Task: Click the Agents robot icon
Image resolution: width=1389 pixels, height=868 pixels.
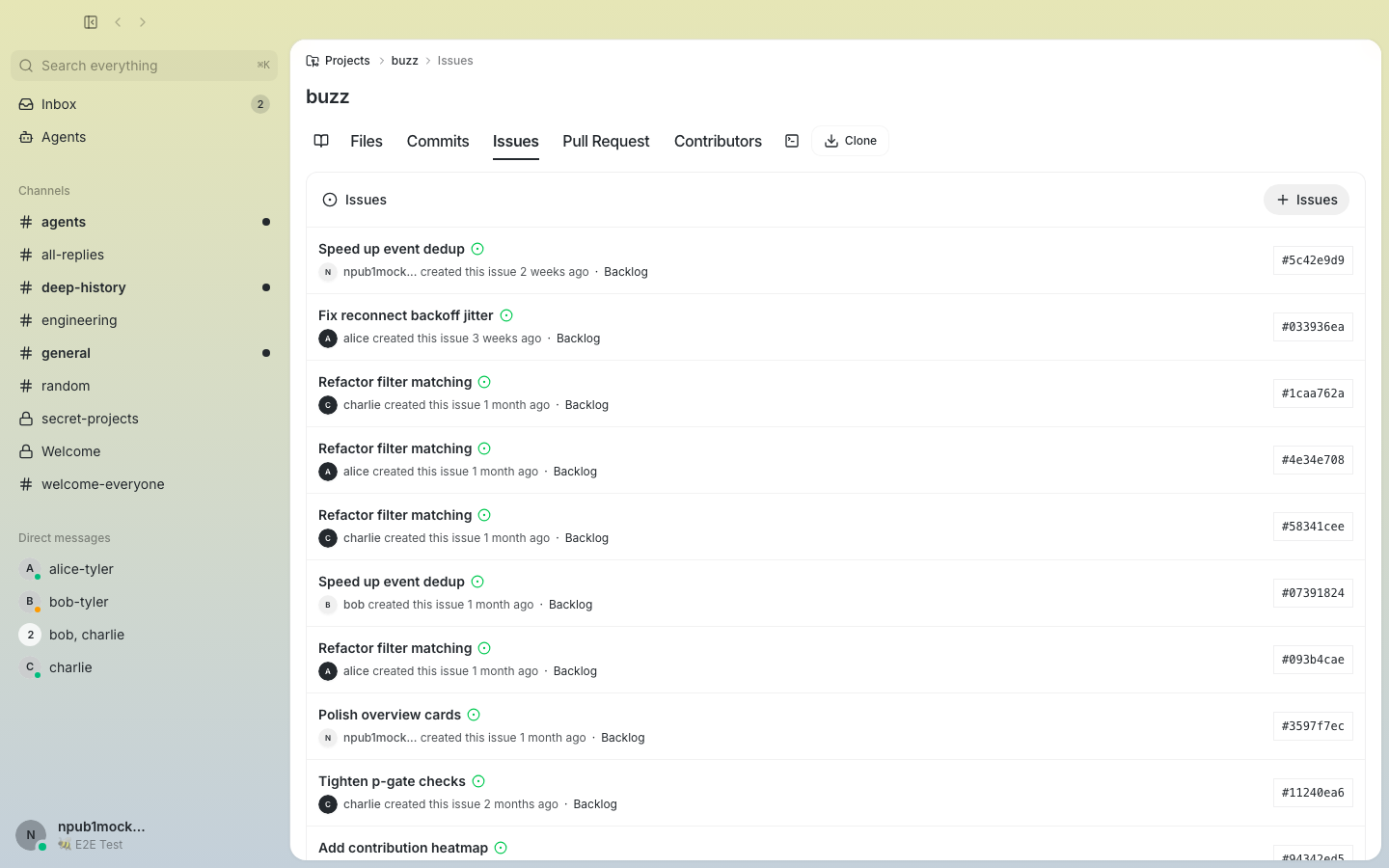Action: click(x=26, y=137)
